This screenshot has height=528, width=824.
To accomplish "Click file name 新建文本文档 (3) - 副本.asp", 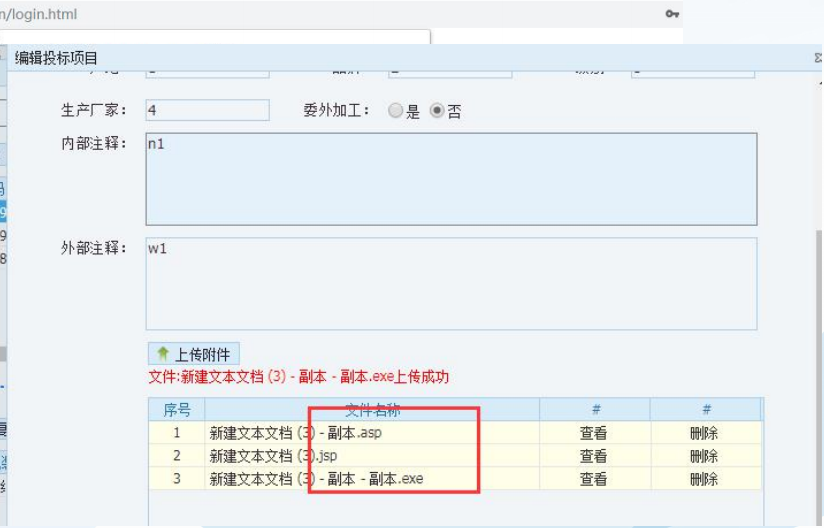I will (295, 433).
